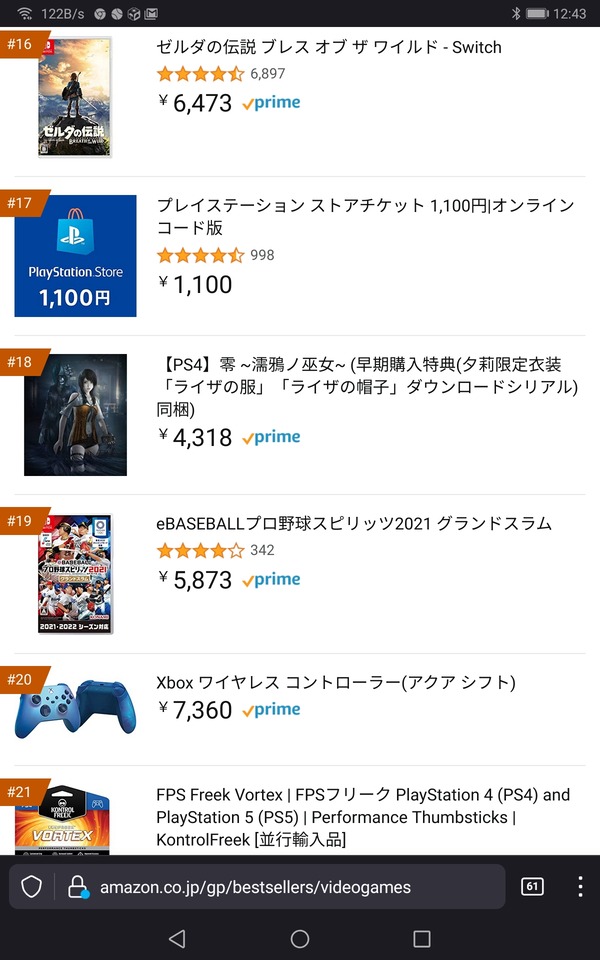Open the Xbox ワイヤレス コントローラー title link

(x=336, y=682)
